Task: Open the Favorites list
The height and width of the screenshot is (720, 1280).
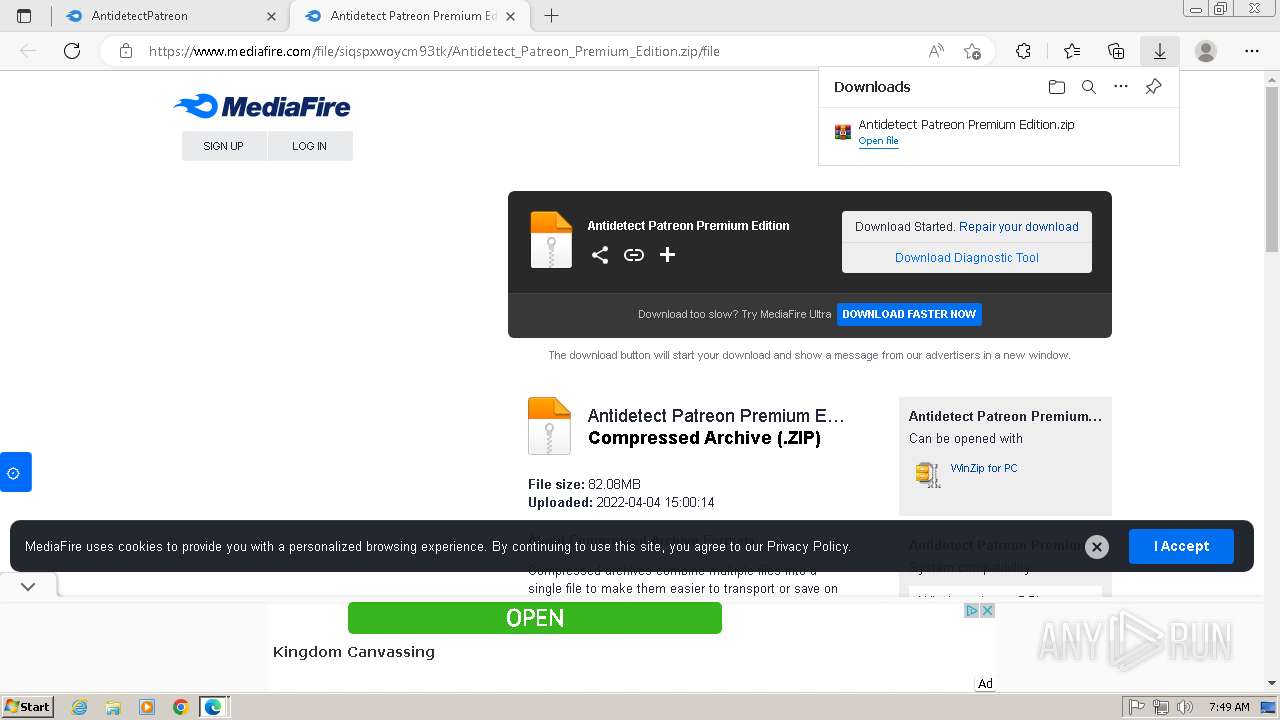Action: pos(1072,51)
